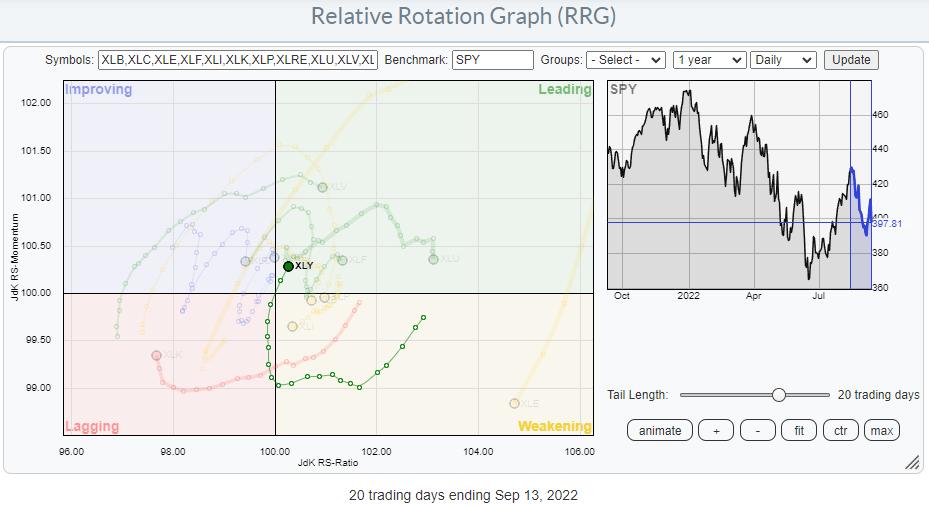Select the XLU marker in Leading quadrant

coord(433,260)
